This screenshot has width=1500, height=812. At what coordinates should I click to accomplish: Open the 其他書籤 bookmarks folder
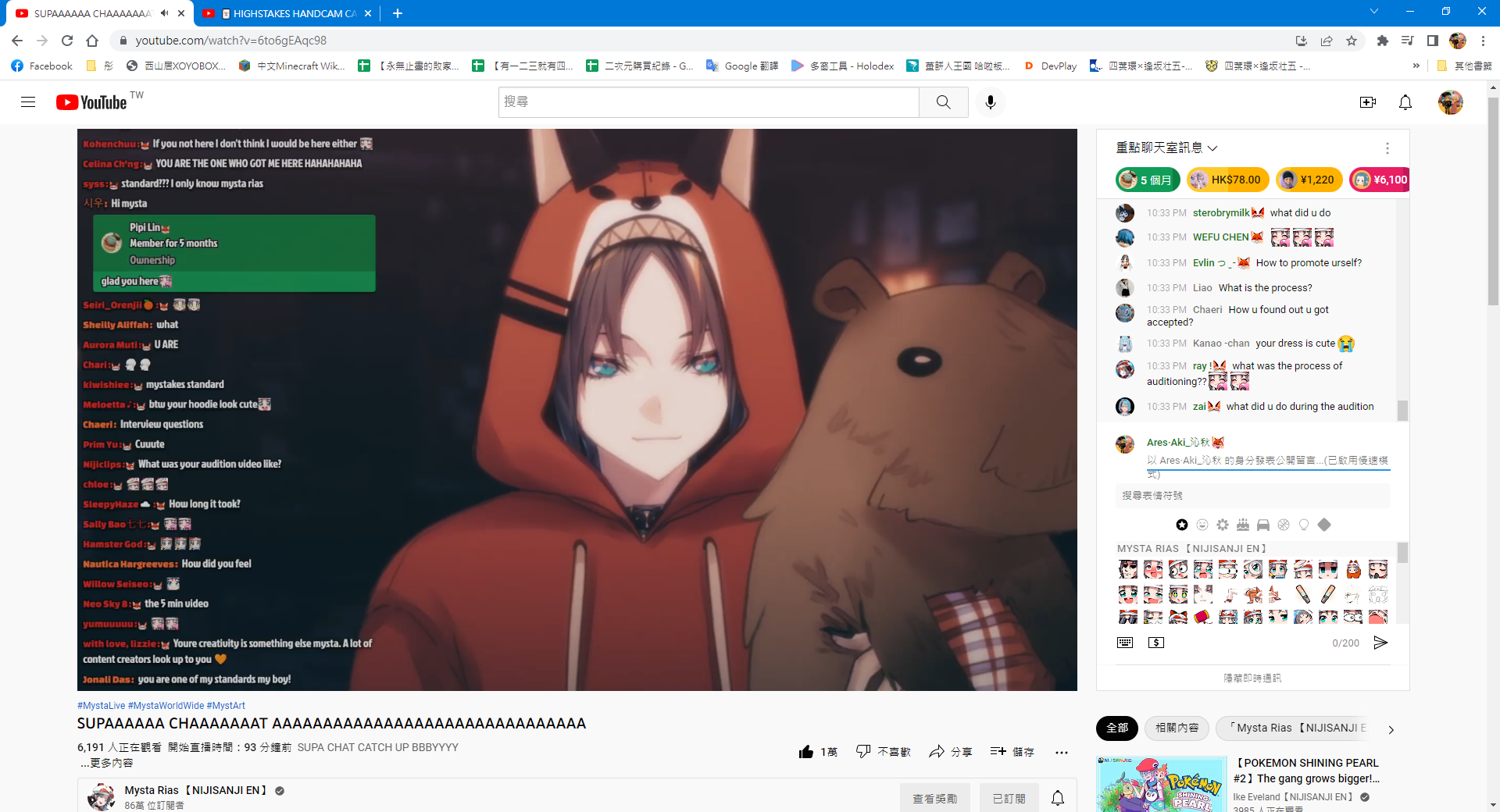(x=1464, y=66)
